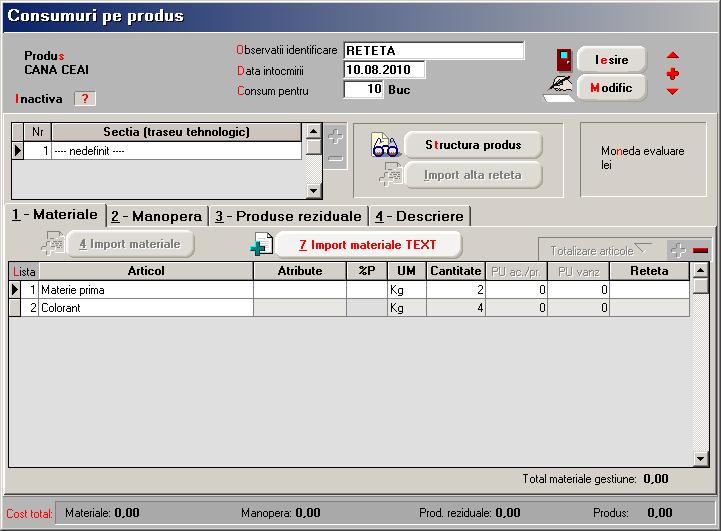Click the document-plus icon beside Import materiale TEXT

coord(262,244)
